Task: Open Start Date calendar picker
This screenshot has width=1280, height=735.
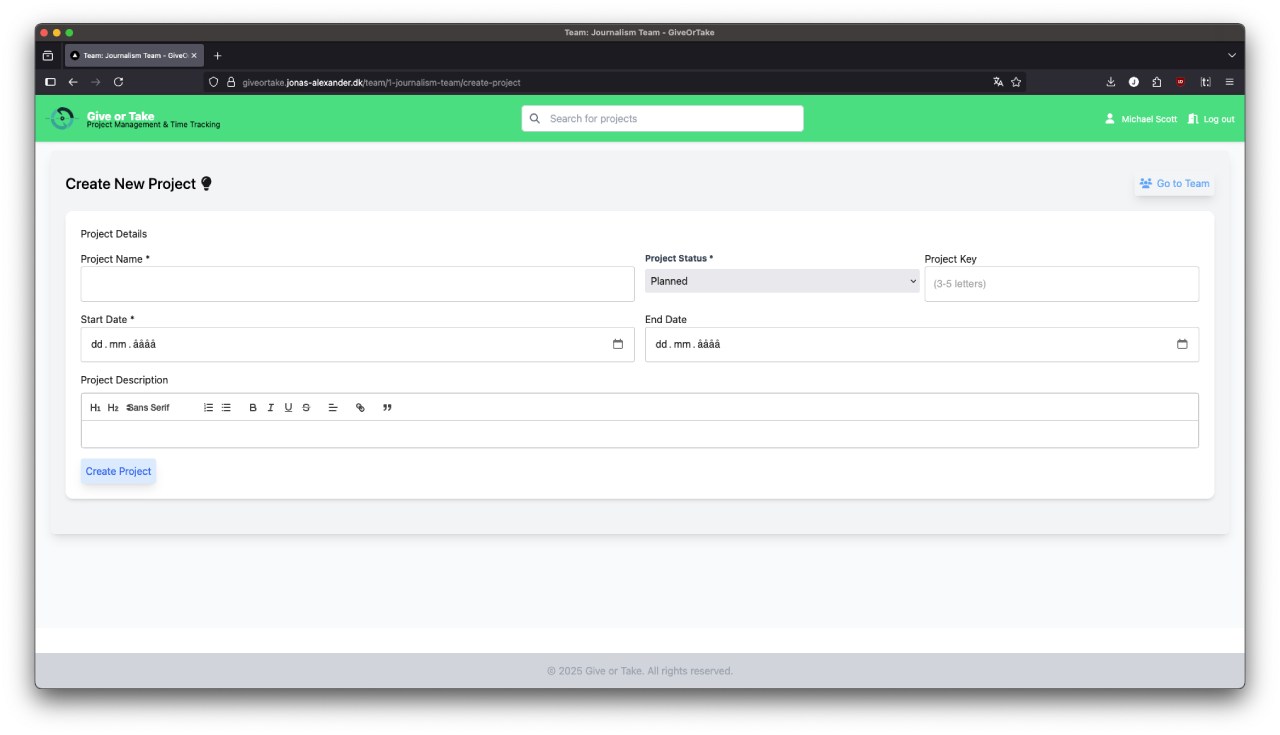Action: point(617,344)
